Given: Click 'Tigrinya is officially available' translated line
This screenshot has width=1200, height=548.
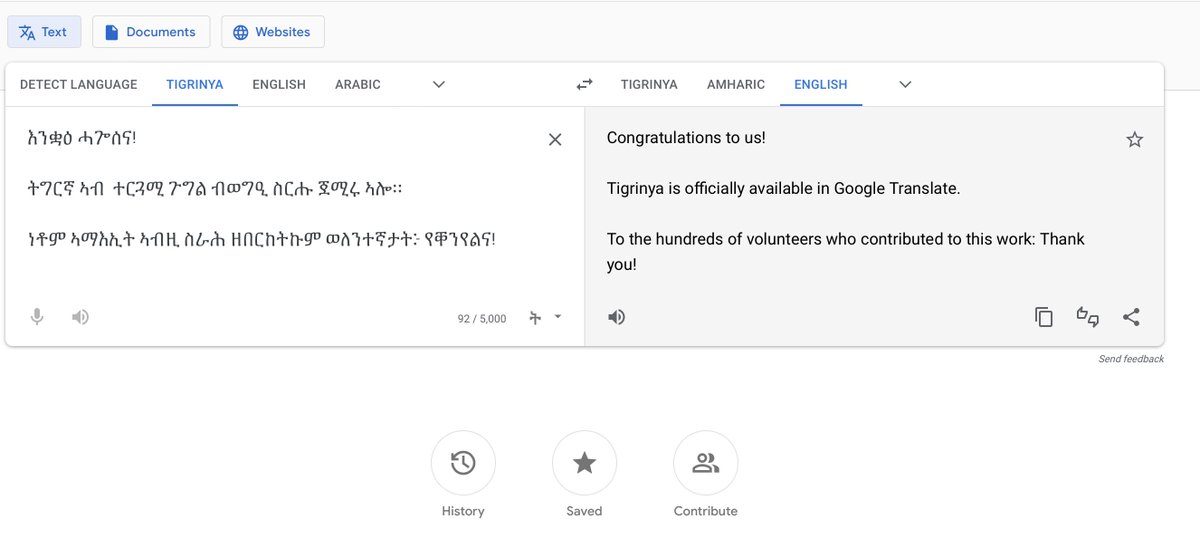Looking at the screenshot, I should pos(783,189).
